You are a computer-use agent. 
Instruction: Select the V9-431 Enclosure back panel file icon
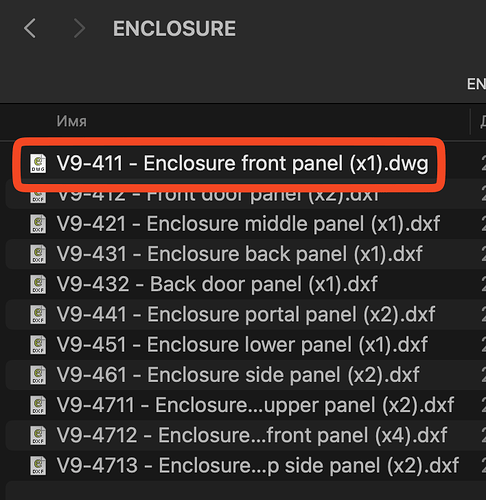[x=38, y=254]
